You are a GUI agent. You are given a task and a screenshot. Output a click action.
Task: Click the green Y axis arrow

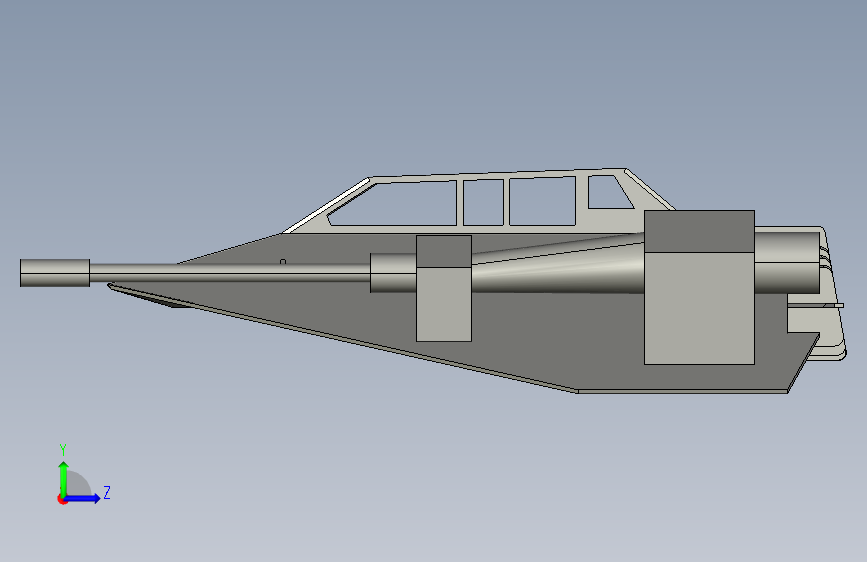[64, 478]
